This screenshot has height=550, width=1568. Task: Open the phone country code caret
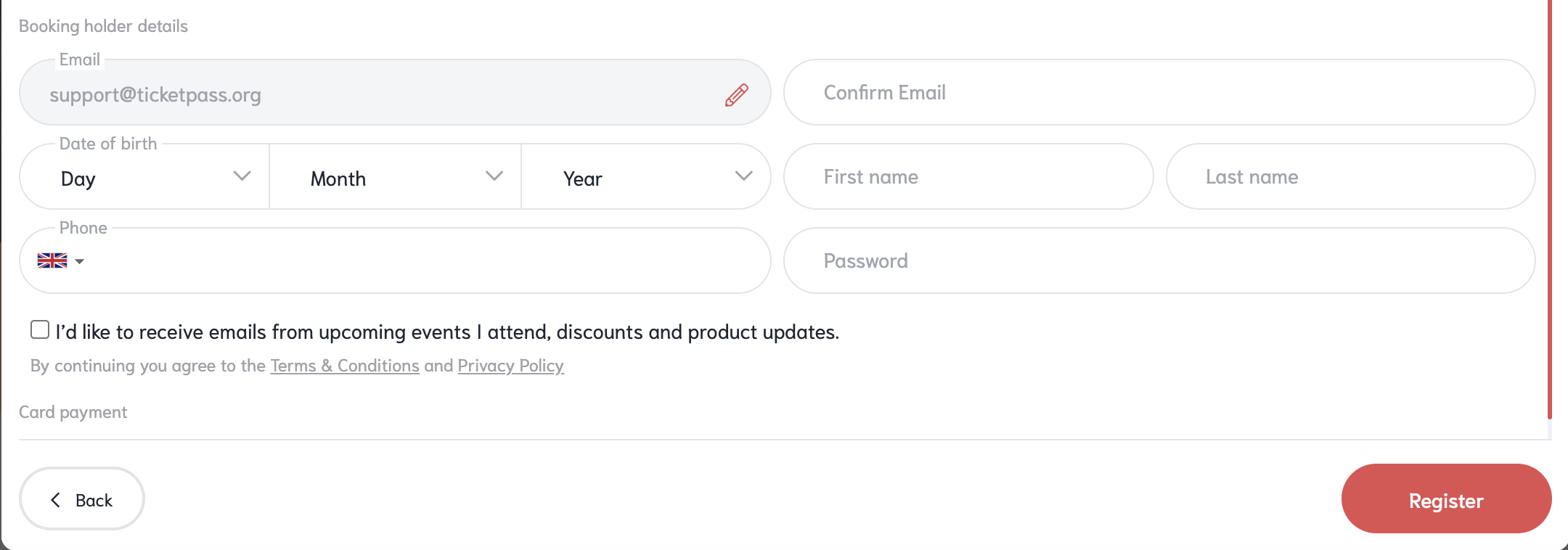(x=79, y=261)
